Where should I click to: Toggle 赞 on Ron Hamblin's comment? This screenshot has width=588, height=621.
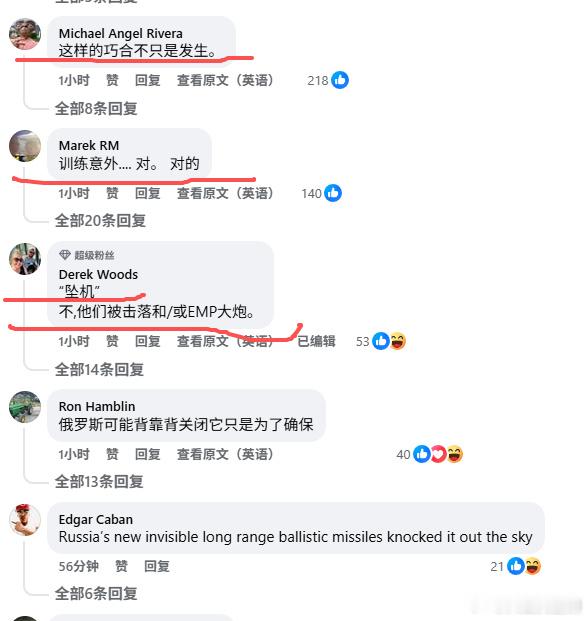[112, 454]
